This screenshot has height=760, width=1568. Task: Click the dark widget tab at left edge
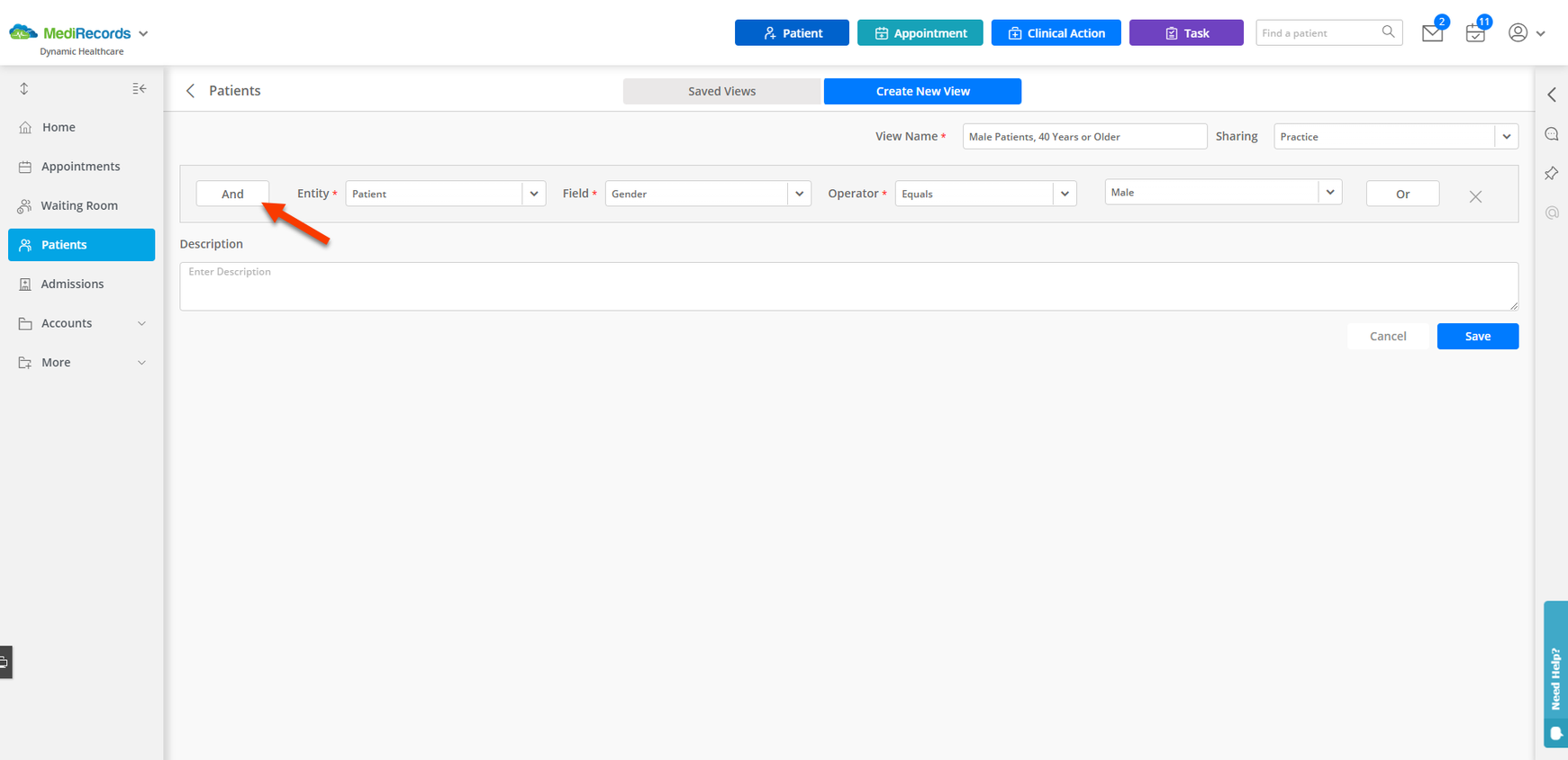5,662
